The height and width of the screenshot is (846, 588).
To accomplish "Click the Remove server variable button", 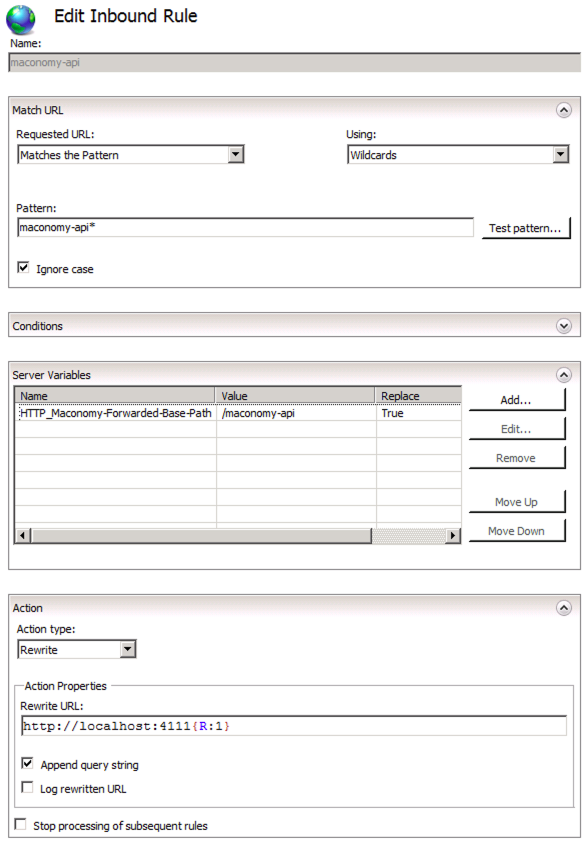I will [517, 458].
